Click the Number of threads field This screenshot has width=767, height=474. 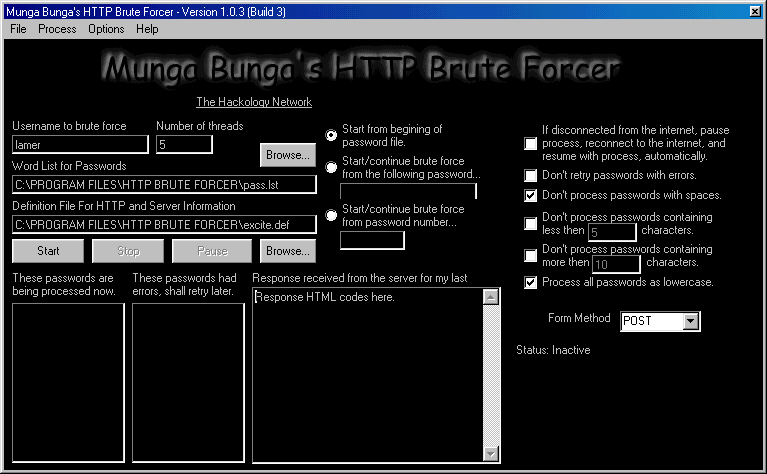point(184,145)
